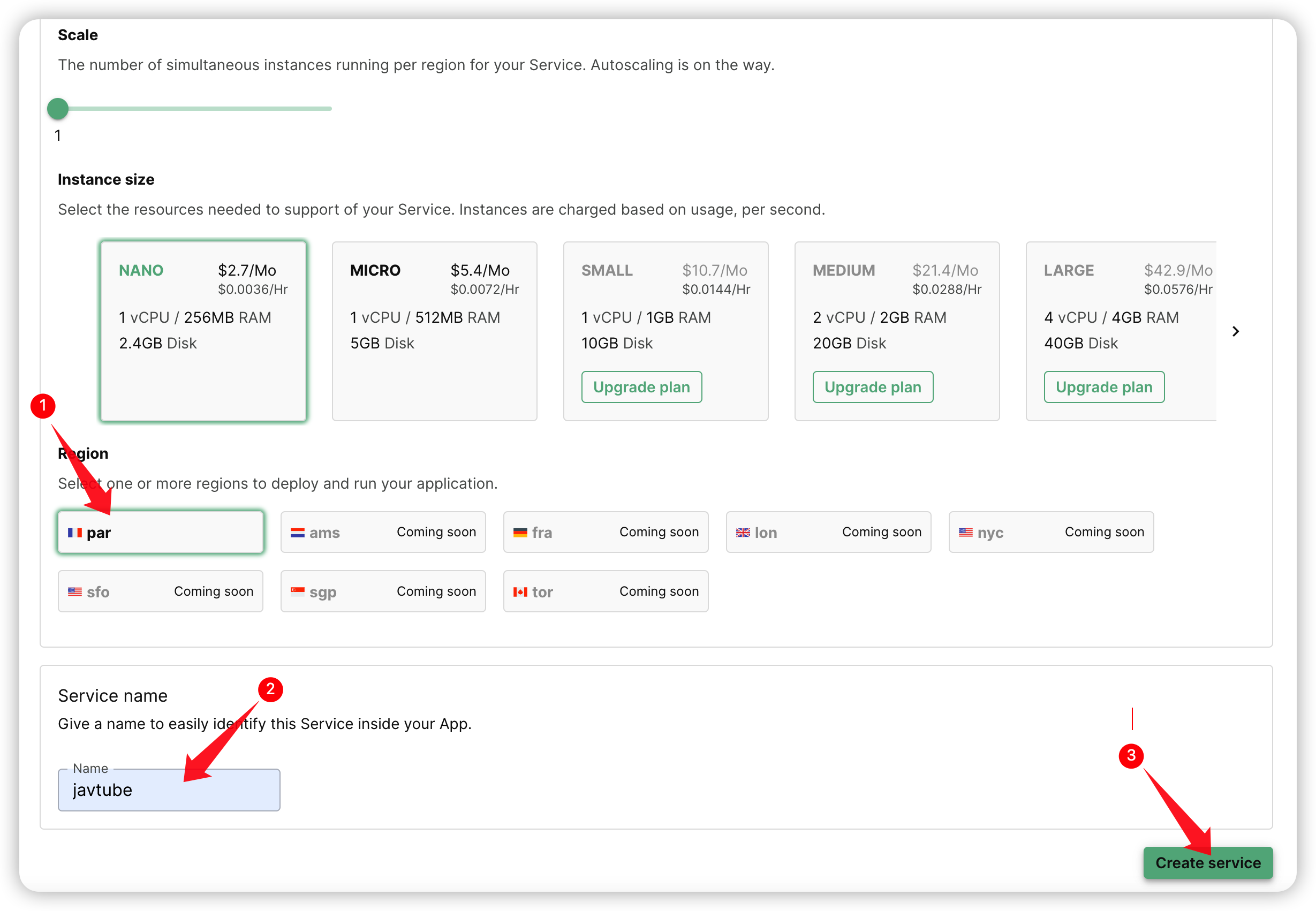Click the French flag icon on par

(75, 533)
